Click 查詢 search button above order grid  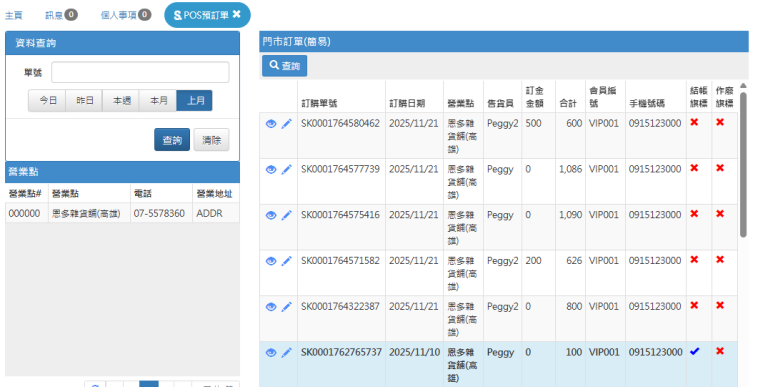285,66
